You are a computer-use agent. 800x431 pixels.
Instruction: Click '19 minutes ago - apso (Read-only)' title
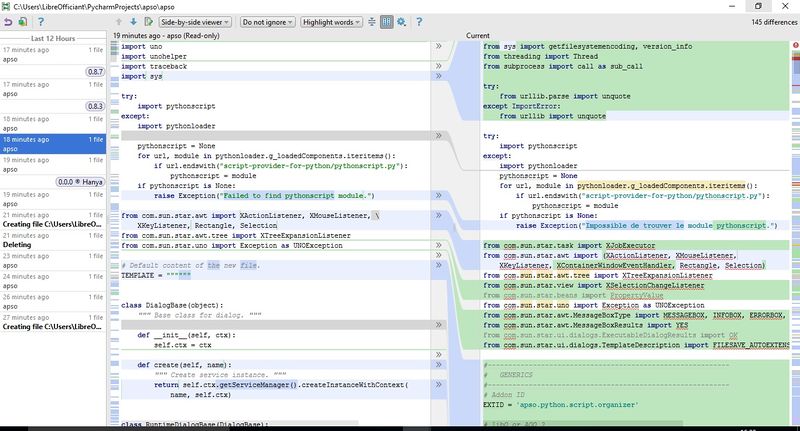pos(166,35)
